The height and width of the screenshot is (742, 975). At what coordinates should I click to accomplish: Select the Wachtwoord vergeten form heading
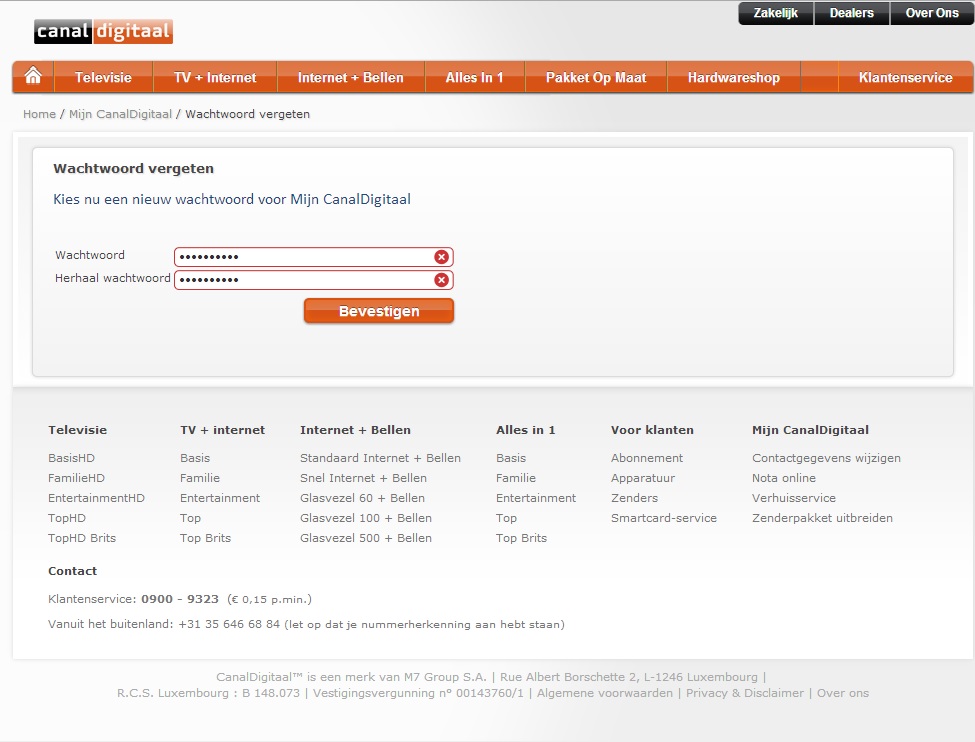[133, 169]
